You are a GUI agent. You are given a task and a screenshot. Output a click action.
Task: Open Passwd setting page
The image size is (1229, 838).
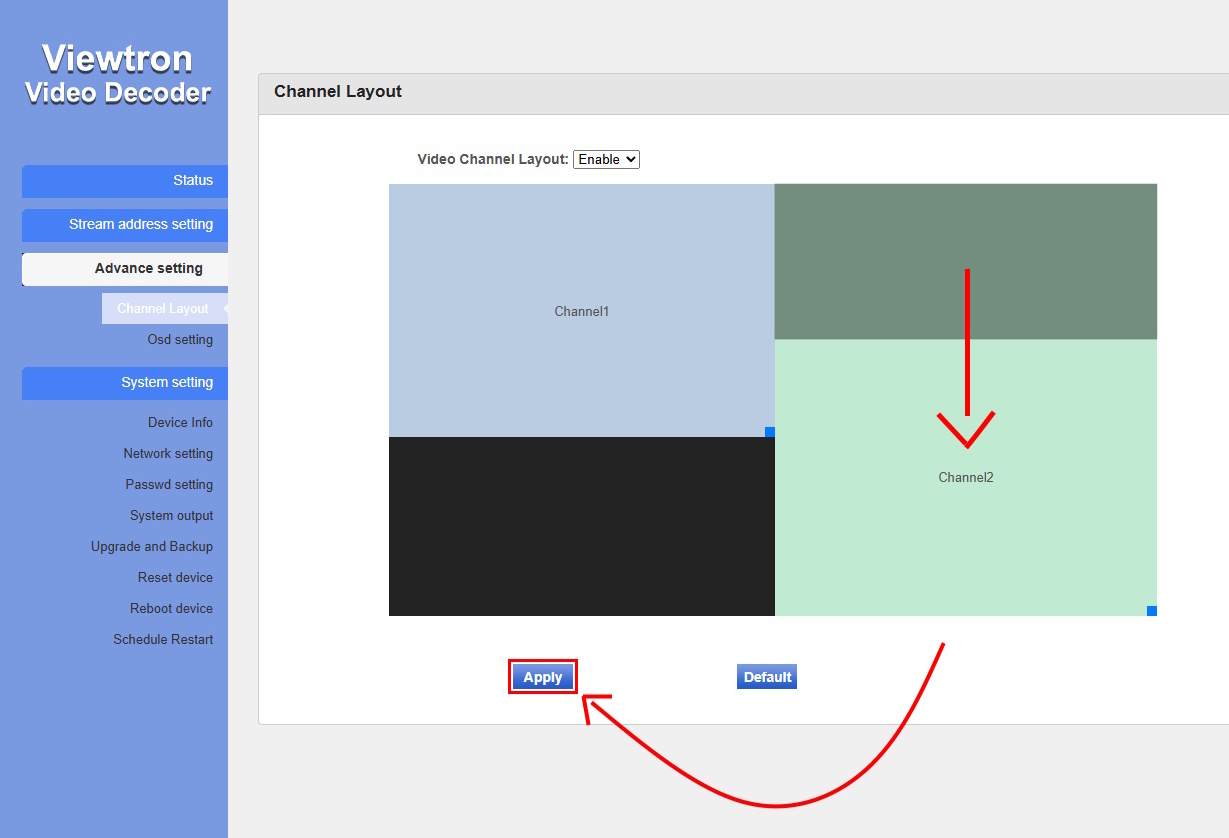click(x=169, y=484)
